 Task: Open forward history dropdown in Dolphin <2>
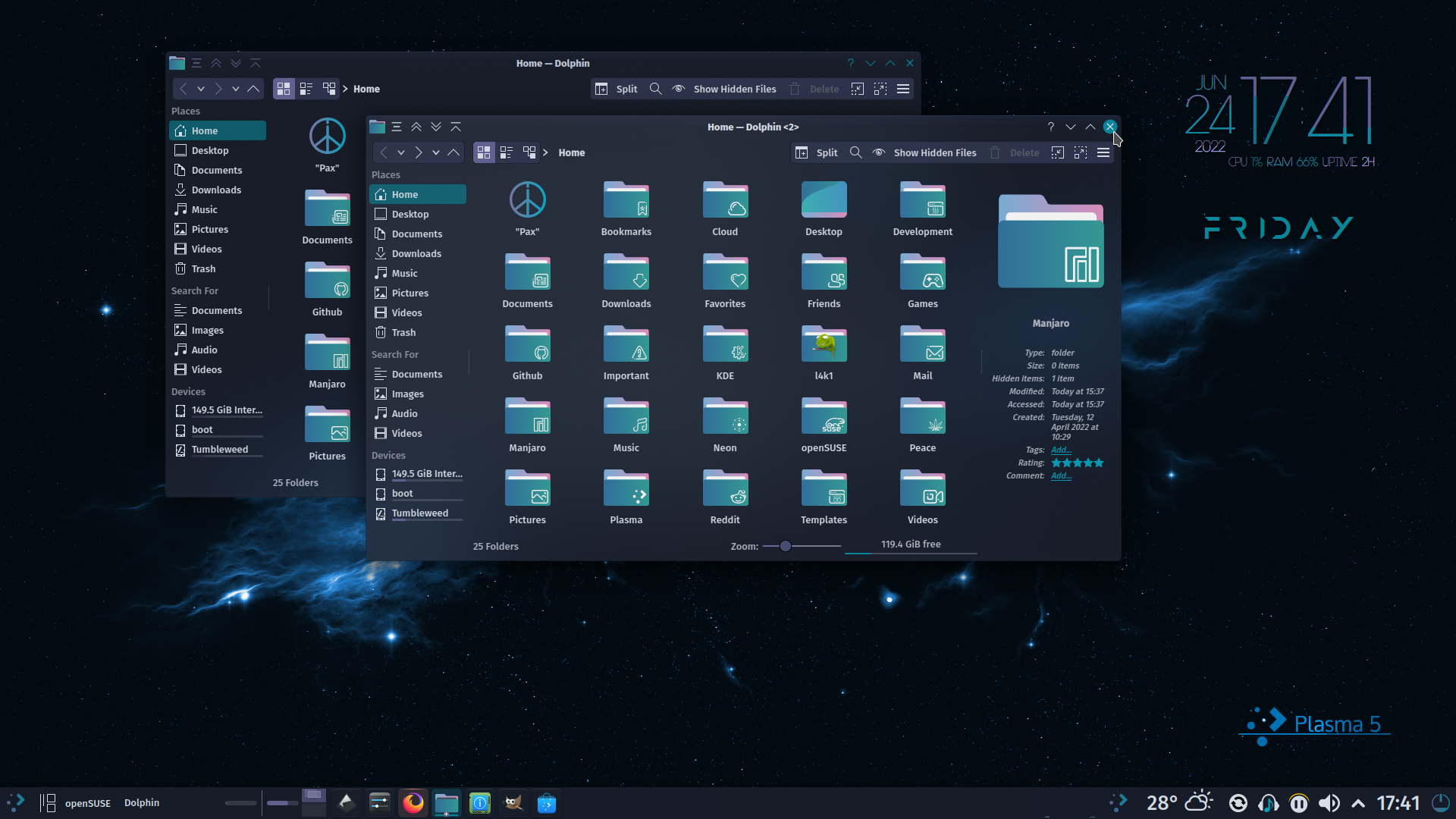pyautogui.click(x=436, y=152)
